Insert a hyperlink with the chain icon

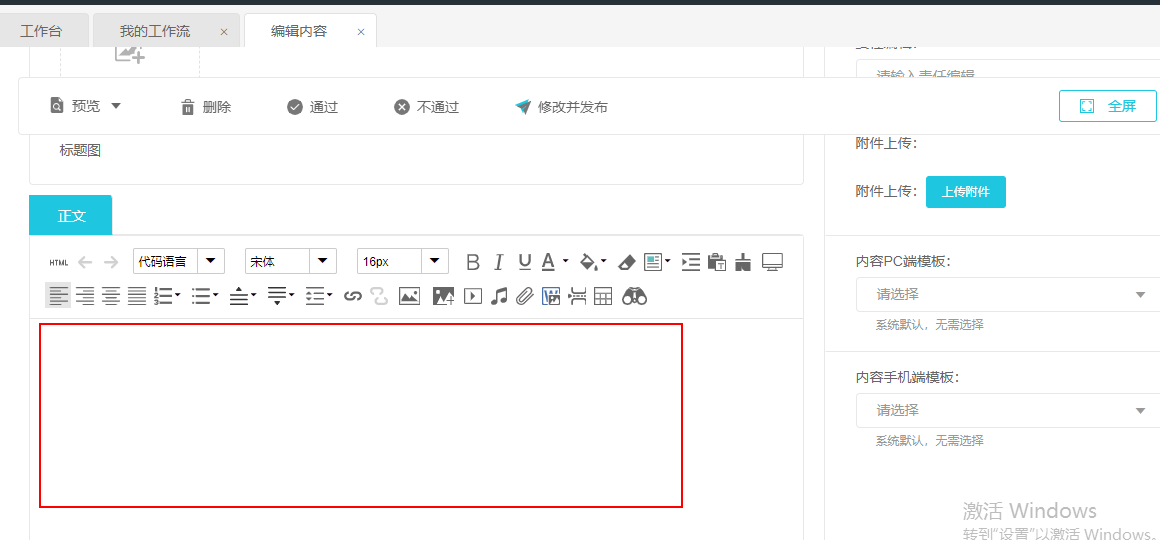pos(353,297)
